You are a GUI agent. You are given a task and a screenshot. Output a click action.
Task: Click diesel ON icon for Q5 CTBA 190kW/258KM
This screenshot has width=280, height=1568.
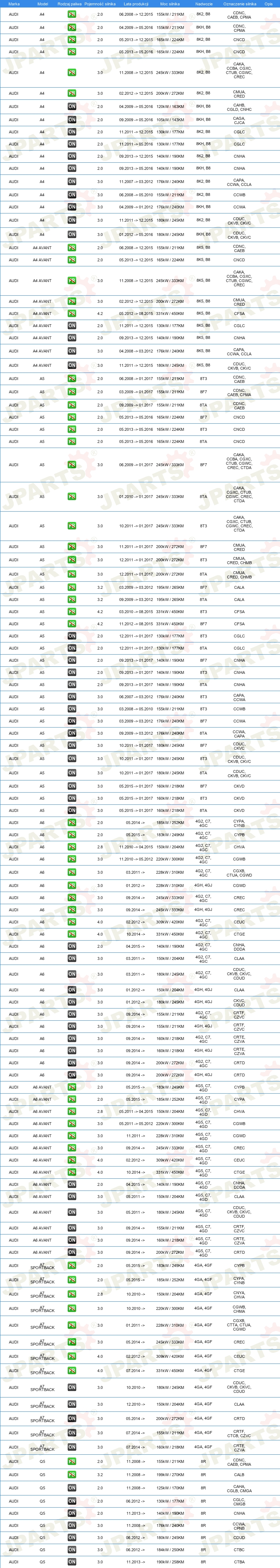click(x=72, y=1562)
